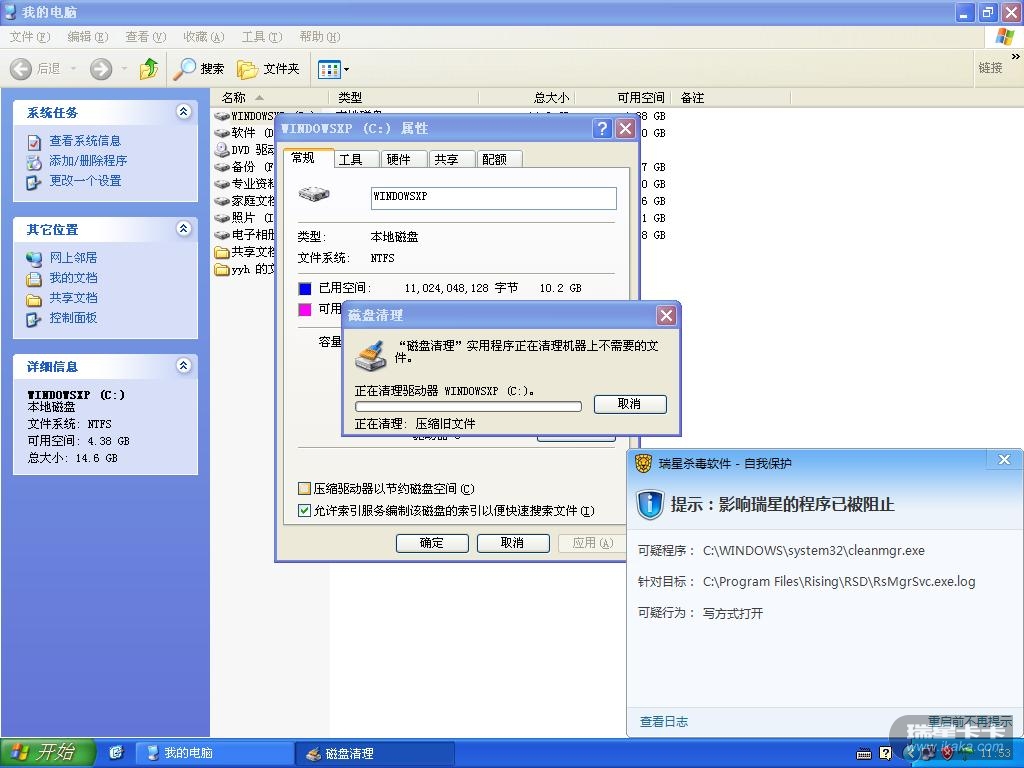Collapse the 详细信息 panel

pyautogui.click(x=184, y=366)
